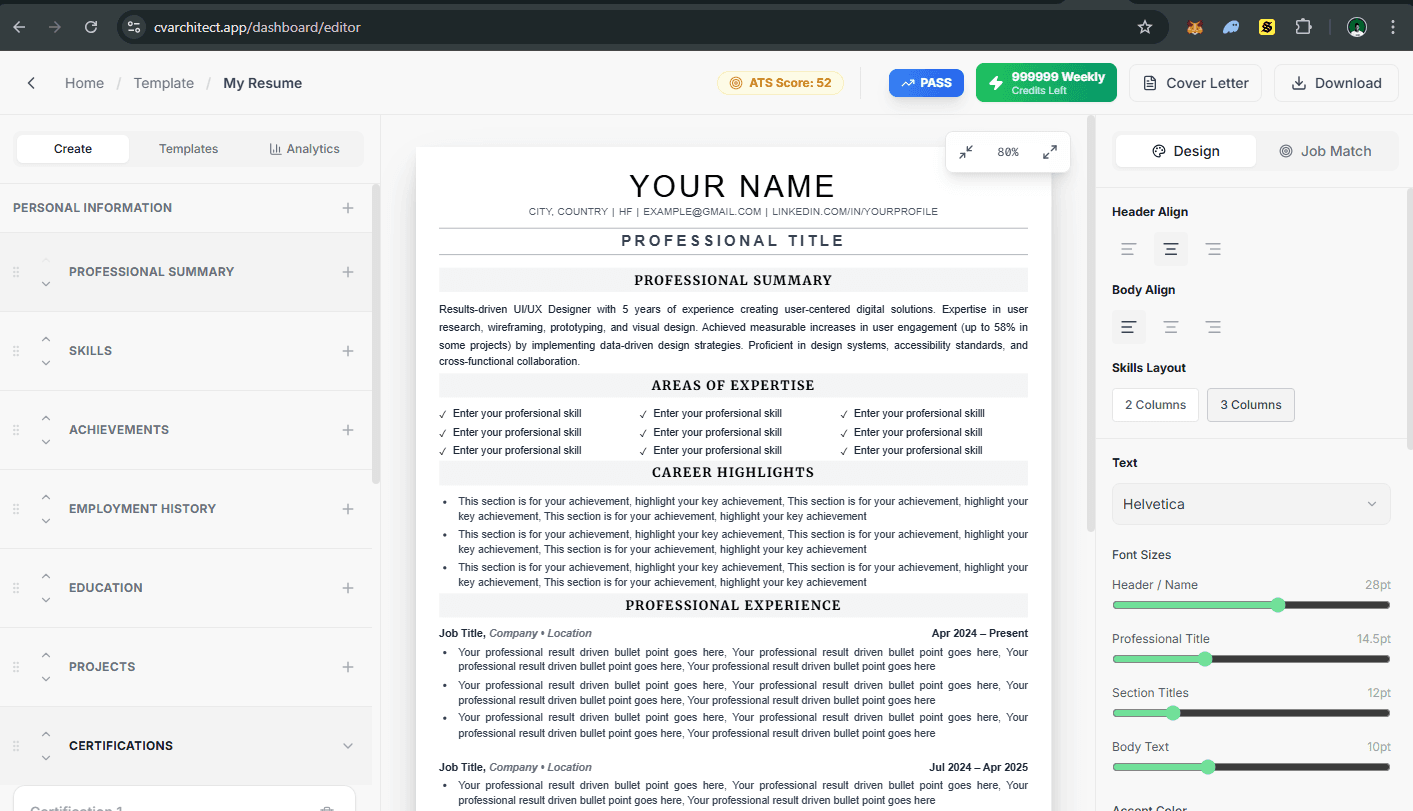Viewport: 1413px width, 811px height.
Task: Open the Analytics view in the left sidebar
Action: pyautogui.click(x=304, y=148)
